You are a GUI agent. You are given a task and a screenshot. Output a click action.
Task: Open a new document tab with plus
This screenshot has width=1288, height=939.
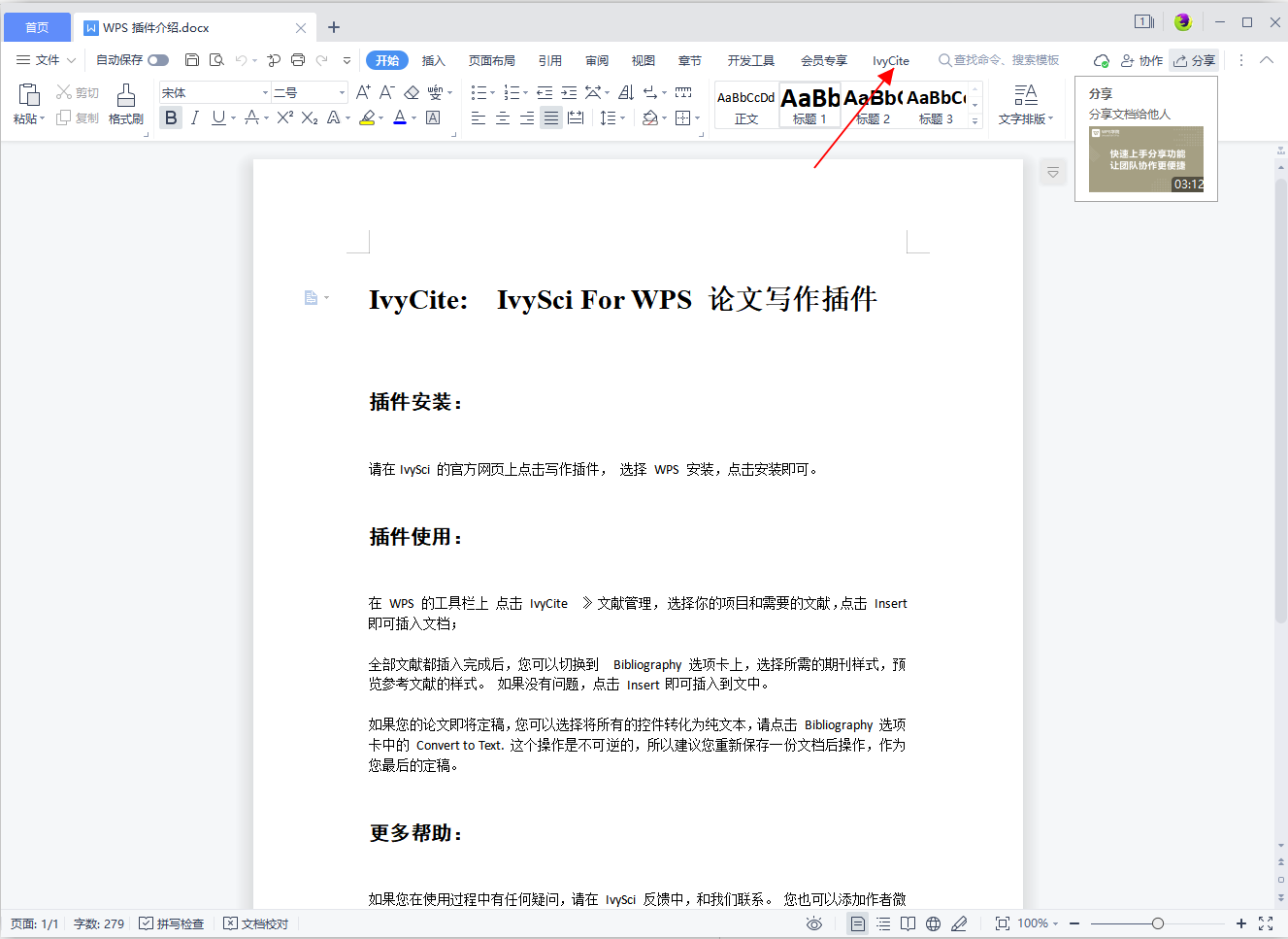point(334,27)
